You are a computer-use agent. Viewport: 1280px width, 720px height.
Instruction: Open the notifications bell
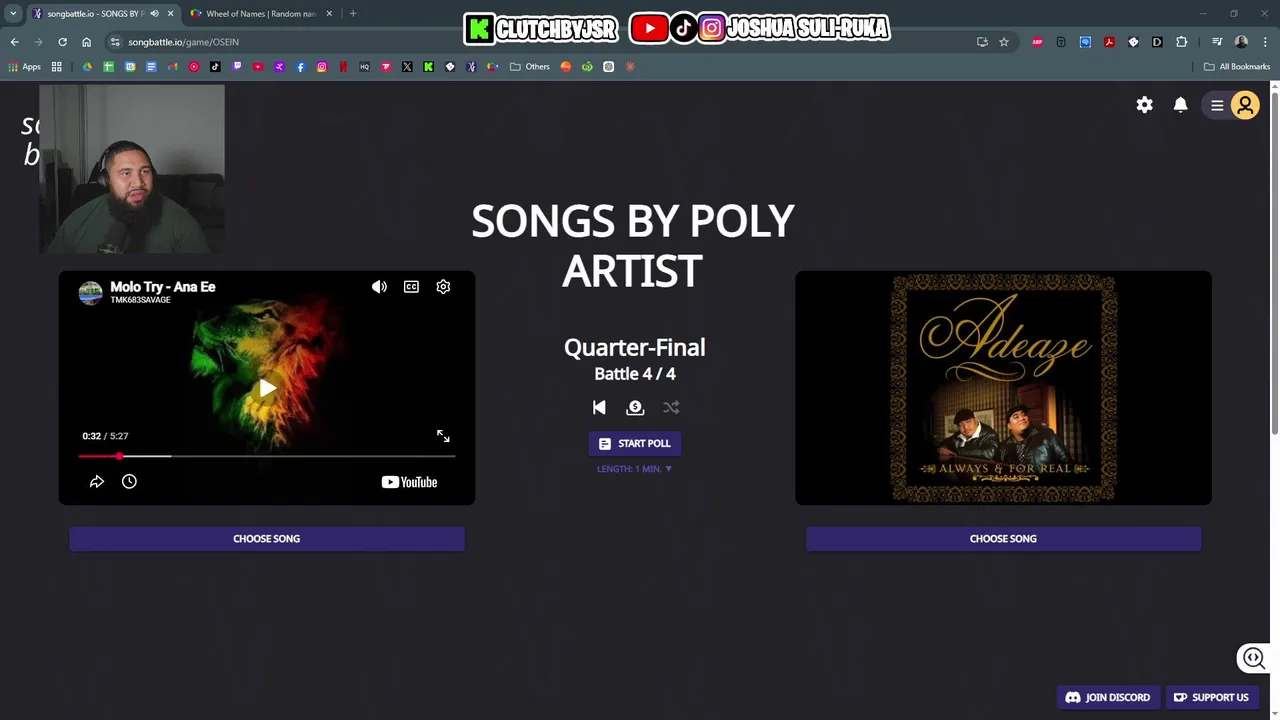point(1180,105)
